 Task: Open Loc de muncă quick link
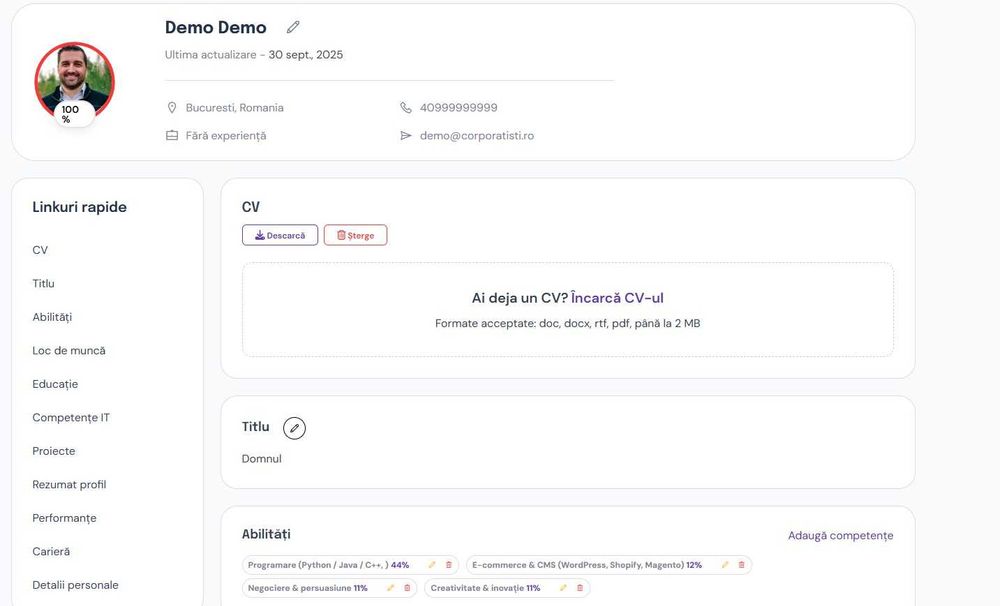[69, 351]
